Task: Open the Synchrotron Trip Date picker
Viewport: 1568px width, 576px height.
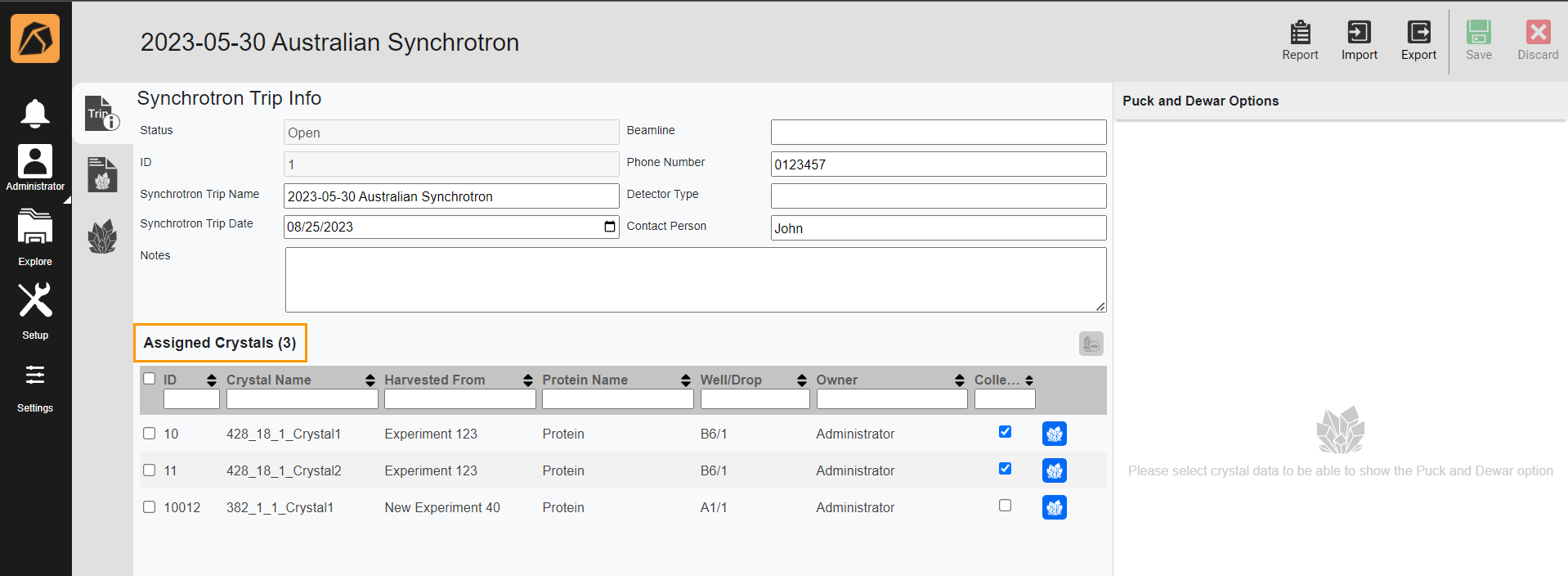Action: pyautogui.click(x=609, y=227)
